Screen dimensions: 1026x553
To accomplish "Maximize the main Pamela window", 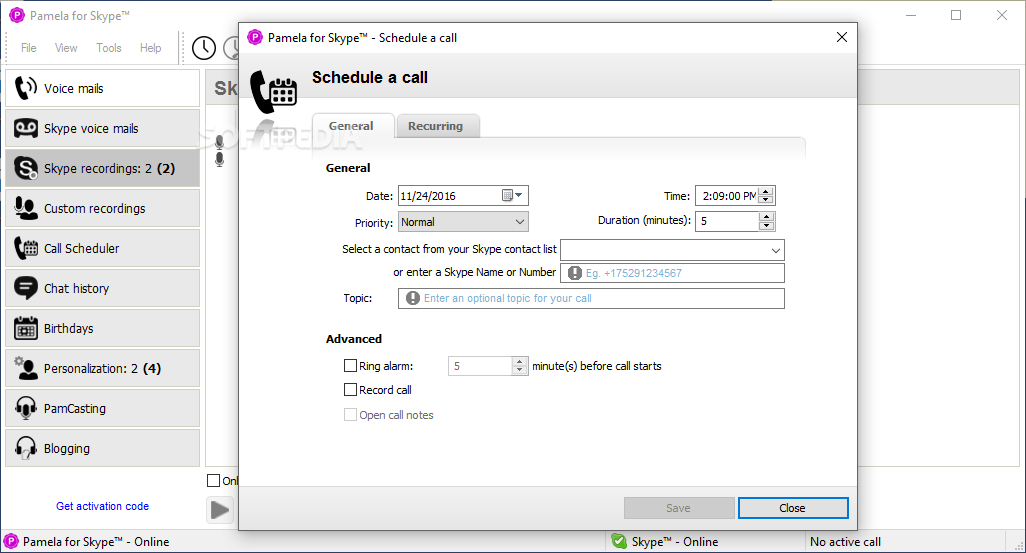I will pos(956,15).
